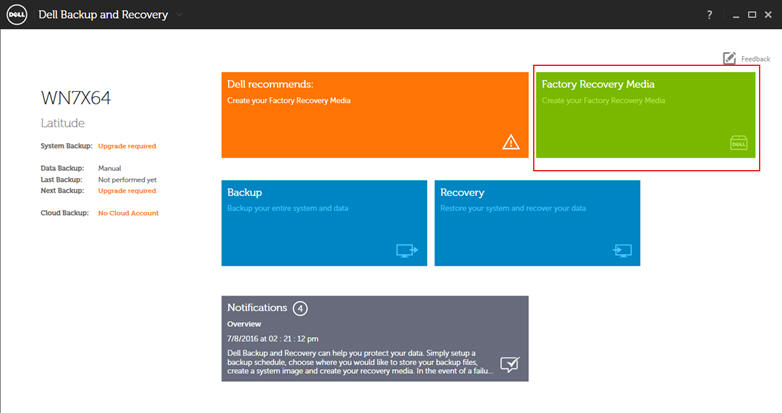Click 'Backup your entire system and data' text
Image resolution: width=782 pixels, height=413 pixels.
point(288,208)
